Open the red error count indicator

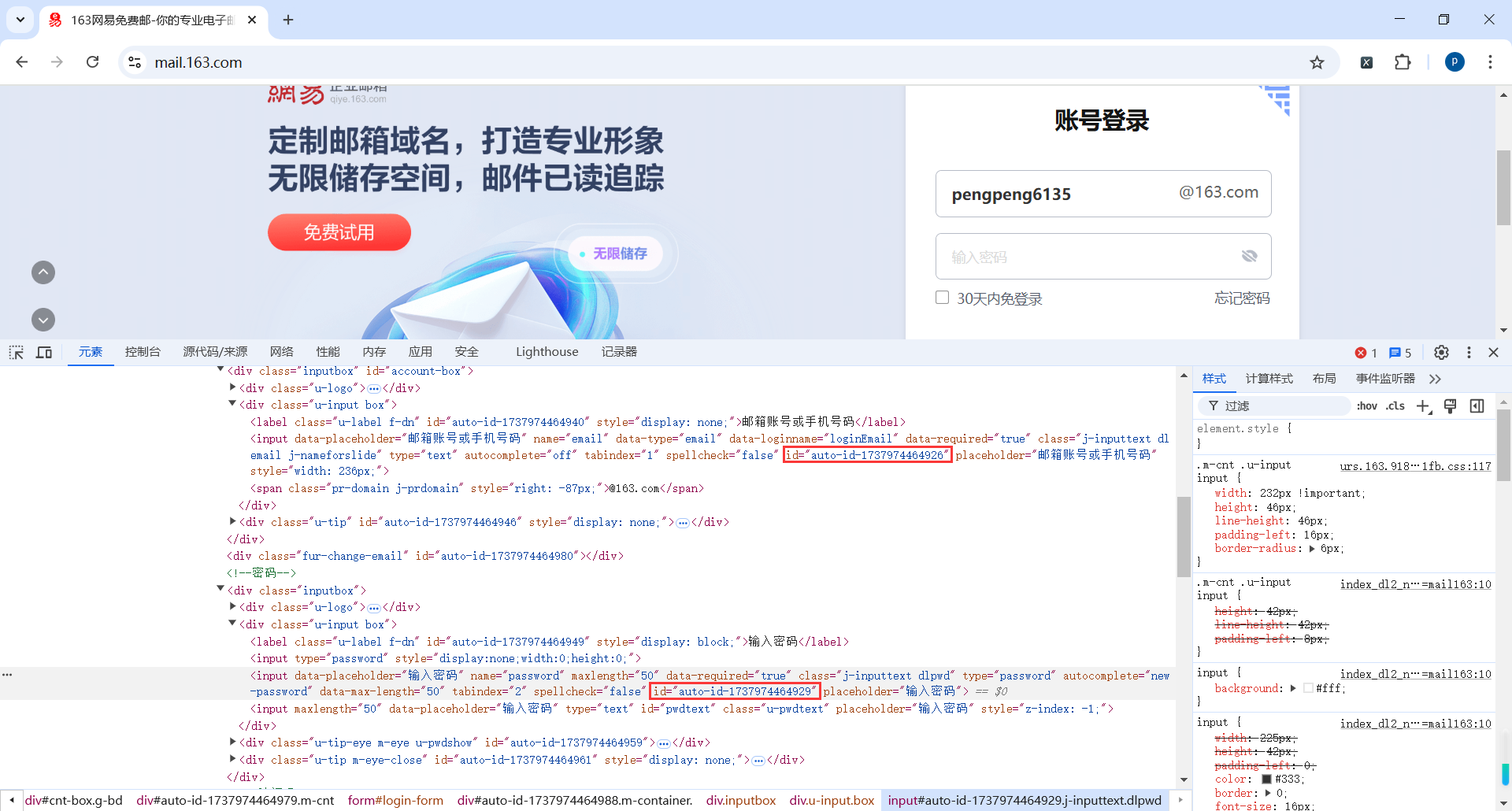pyautogui.click(x=1366, y=353)
